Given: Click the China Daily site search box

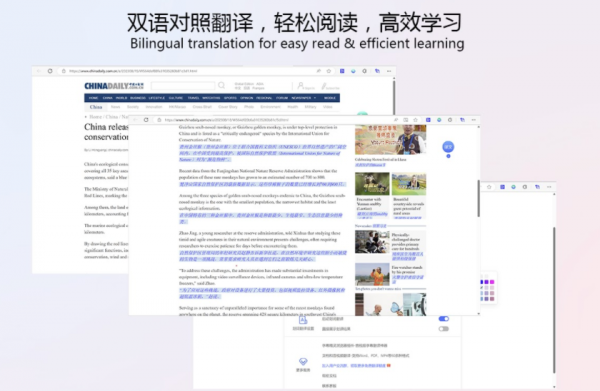Looking at the screenshot, I should 183,86.
